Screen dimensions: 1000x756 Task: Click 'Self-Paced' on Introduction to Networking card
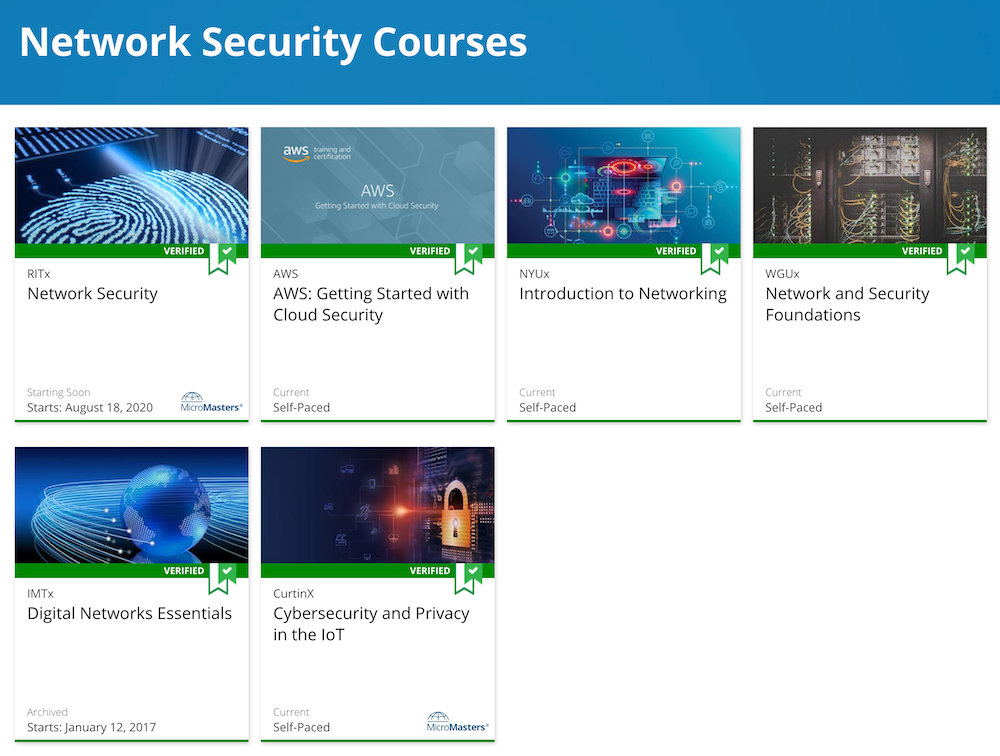[x=548, y=408]
